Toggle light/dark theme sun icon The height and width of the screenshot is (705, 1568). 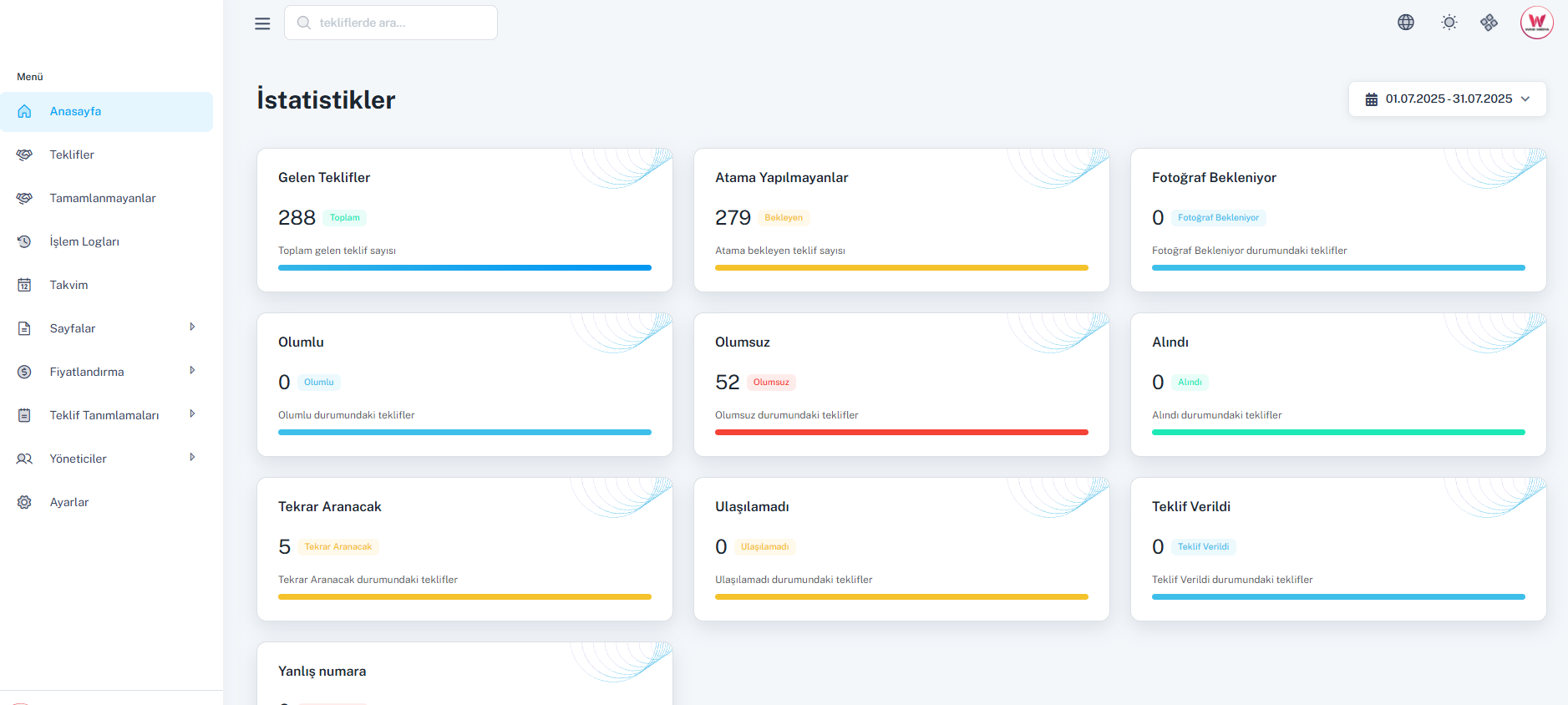click(1449, 23)
